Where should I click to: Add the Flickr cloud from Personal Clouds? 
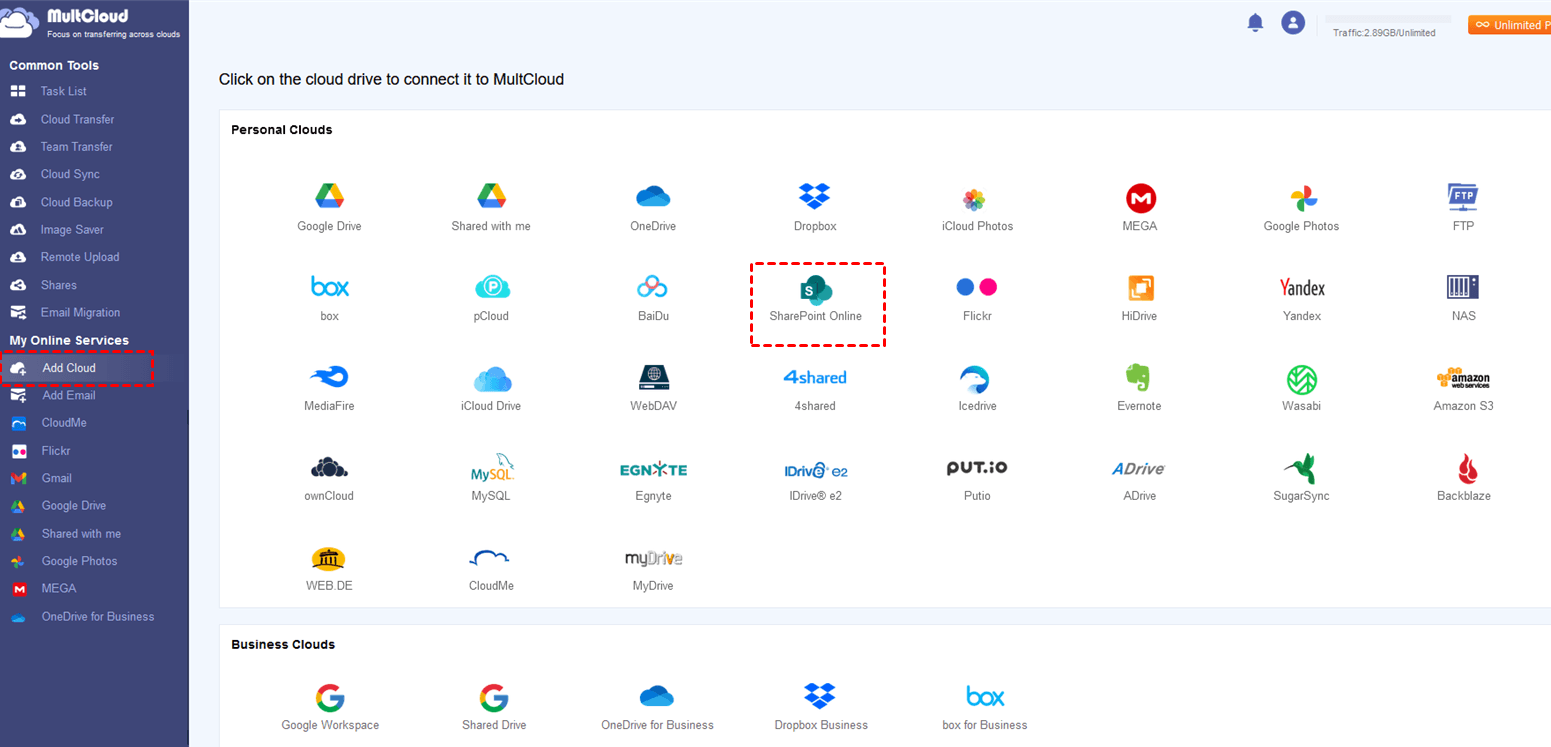click(977, 287)
